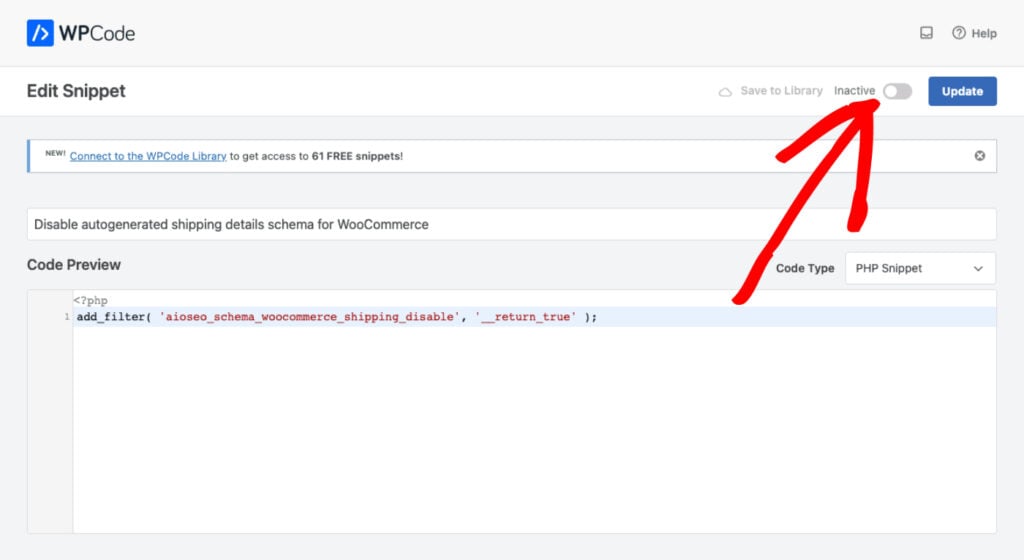Click the Edit Snippet page heading
The width and height of the screenshot is (1024, 560).
point(76,91)
